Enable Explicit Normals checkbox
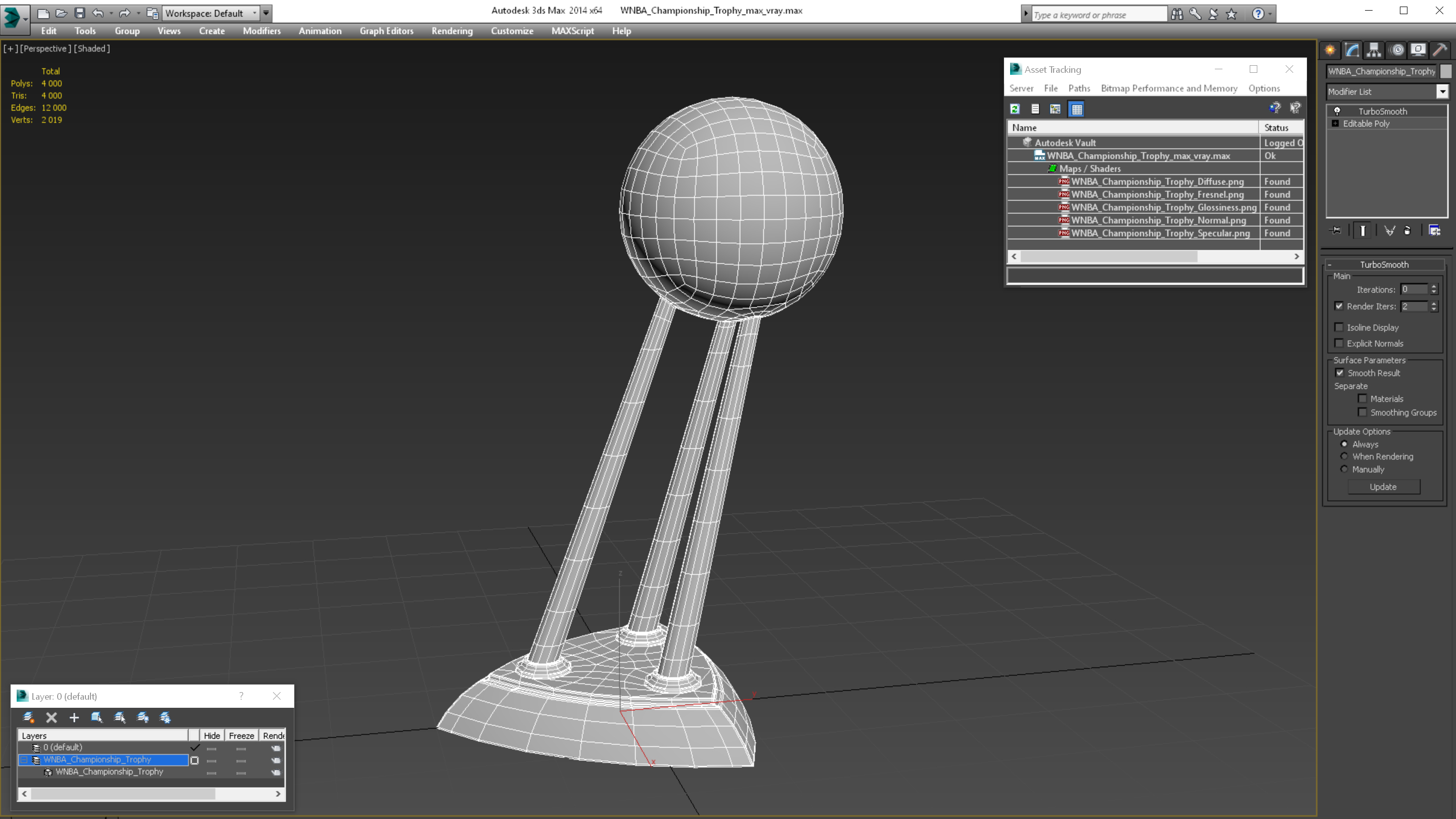This screenshot has width=1456, height=819. (x=1339, y=343)
